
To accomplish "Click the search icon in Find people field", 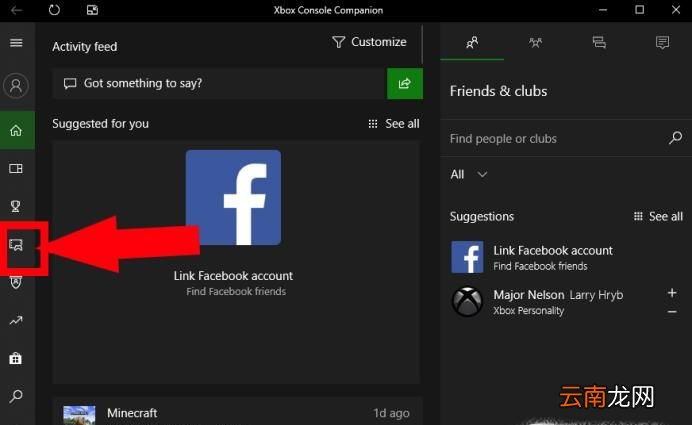I will click(675, 138).
